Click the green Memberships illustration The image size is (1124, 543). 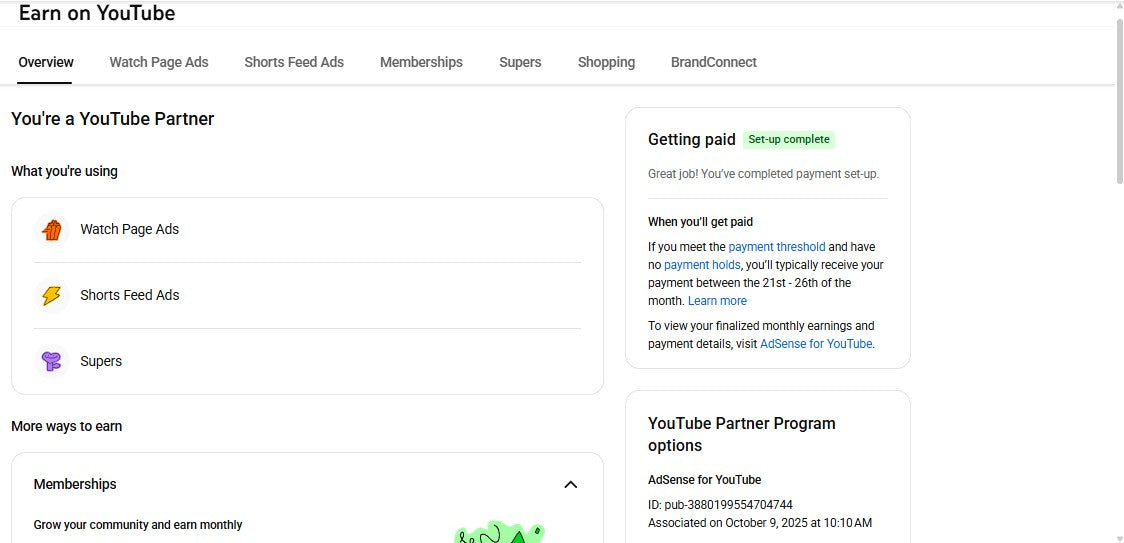(x=500, y=533)
